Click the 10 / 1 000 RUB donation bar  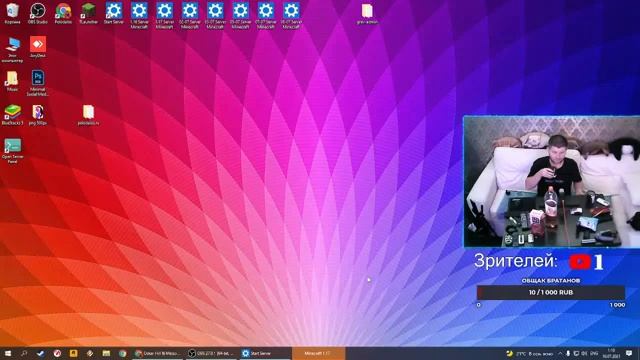pos(551,293)
